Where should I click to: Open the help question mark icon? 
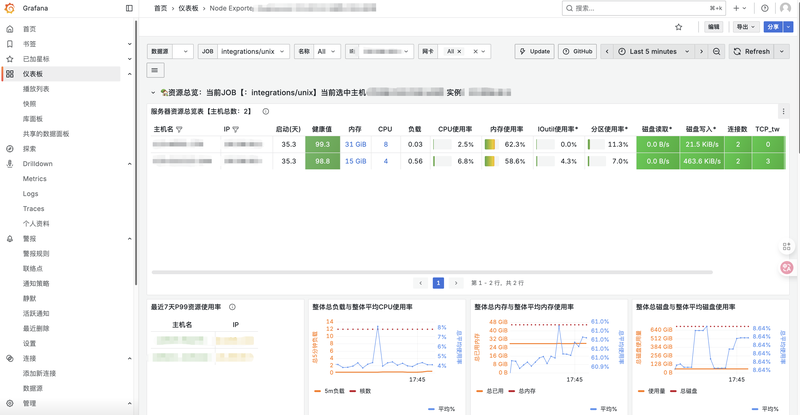765,8
